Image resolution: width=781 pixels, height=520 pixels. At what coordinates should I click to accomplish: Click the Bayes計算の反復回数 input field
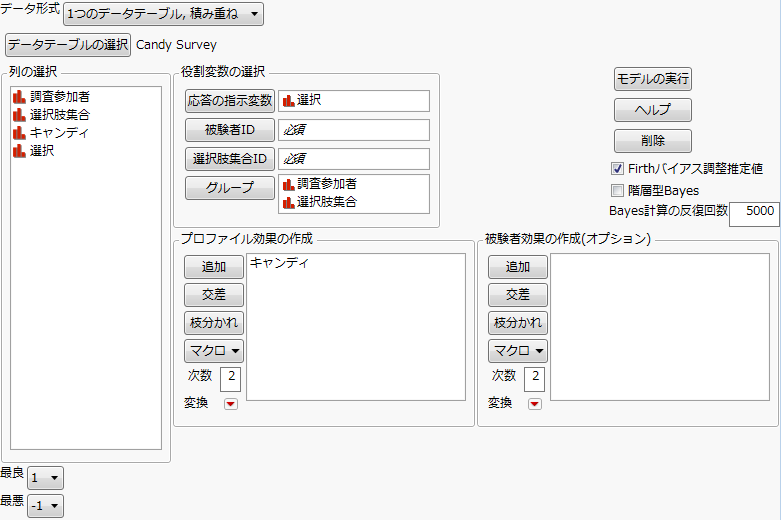pyautogui.click(x=753, y=212)
